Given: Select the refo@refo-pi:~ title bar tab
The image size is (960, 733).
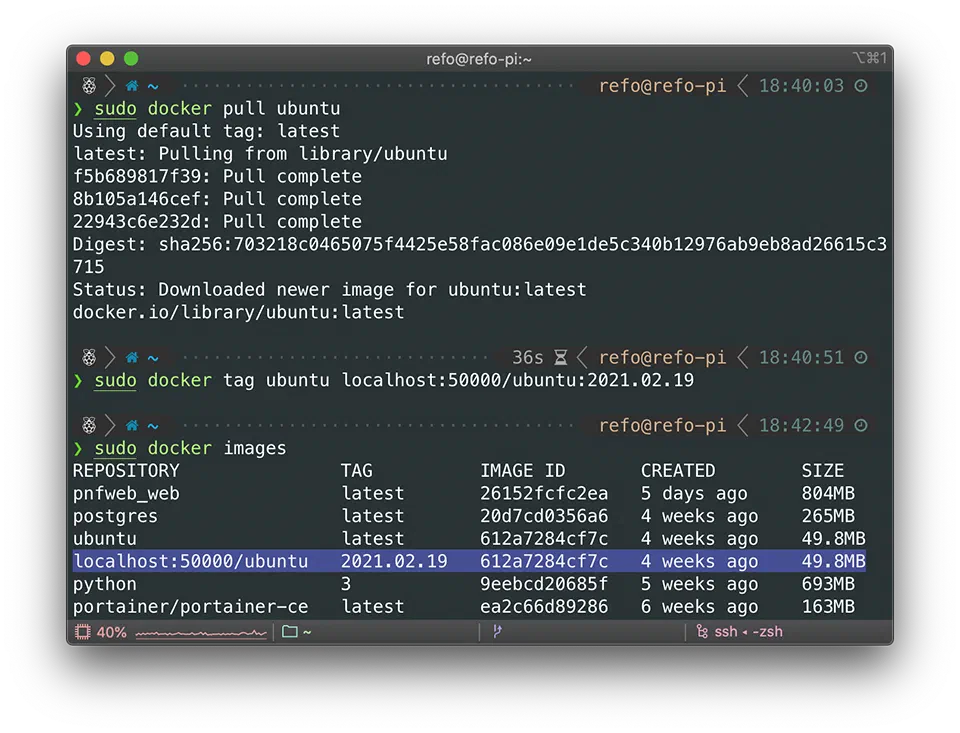Looking at the screenshot, I should 480,58.
